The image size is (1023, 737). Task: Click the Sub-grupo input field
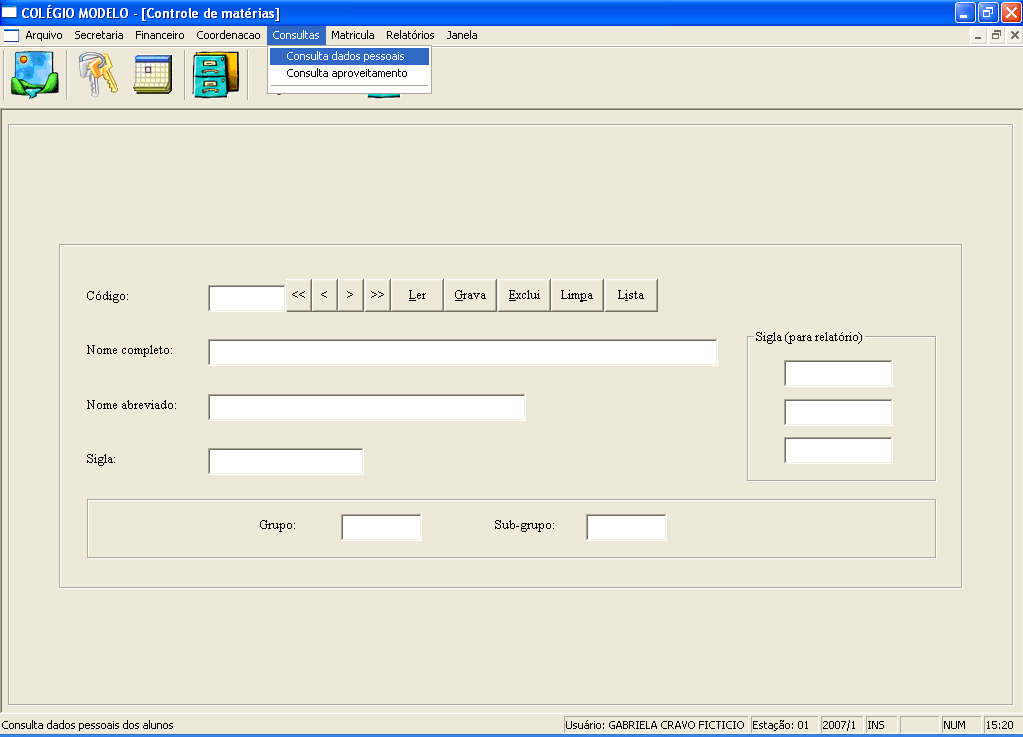pyautogui.click(x=626, y=527)
